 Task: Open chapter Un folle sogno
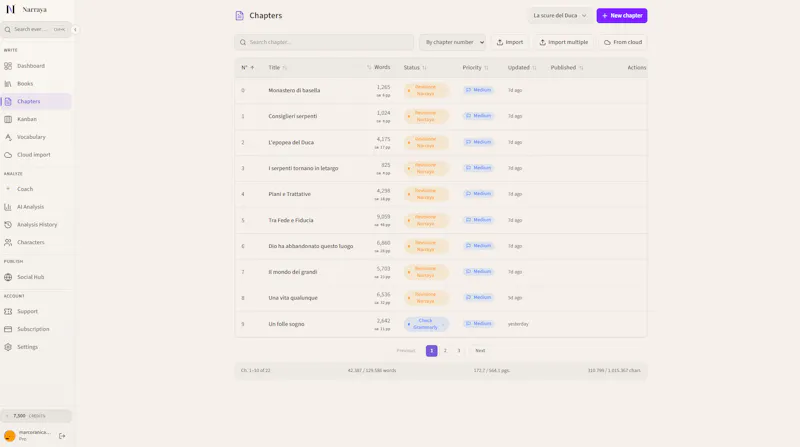click(286, 324)
